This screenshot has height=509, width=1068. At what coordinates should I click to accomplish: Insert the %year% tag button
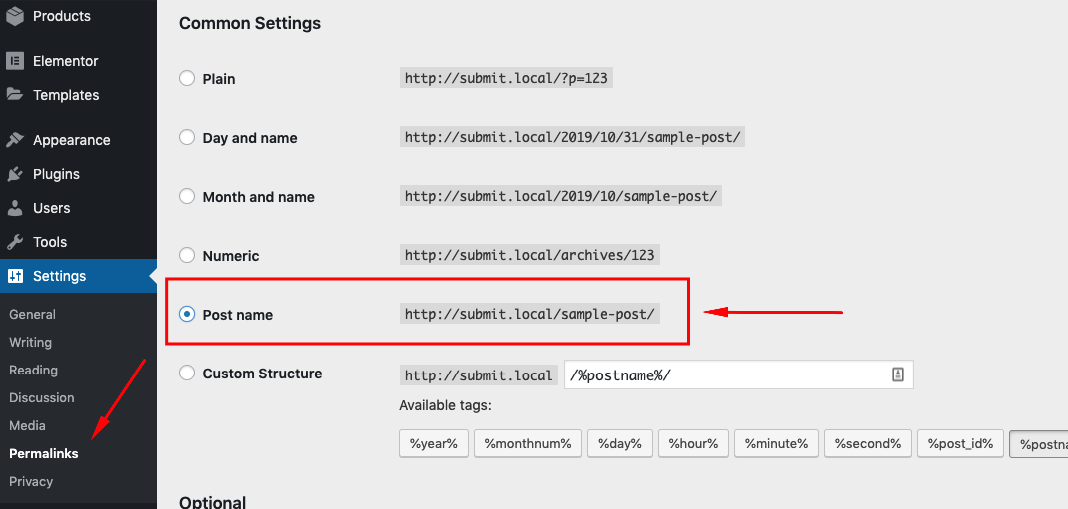(x=433, y=444)
